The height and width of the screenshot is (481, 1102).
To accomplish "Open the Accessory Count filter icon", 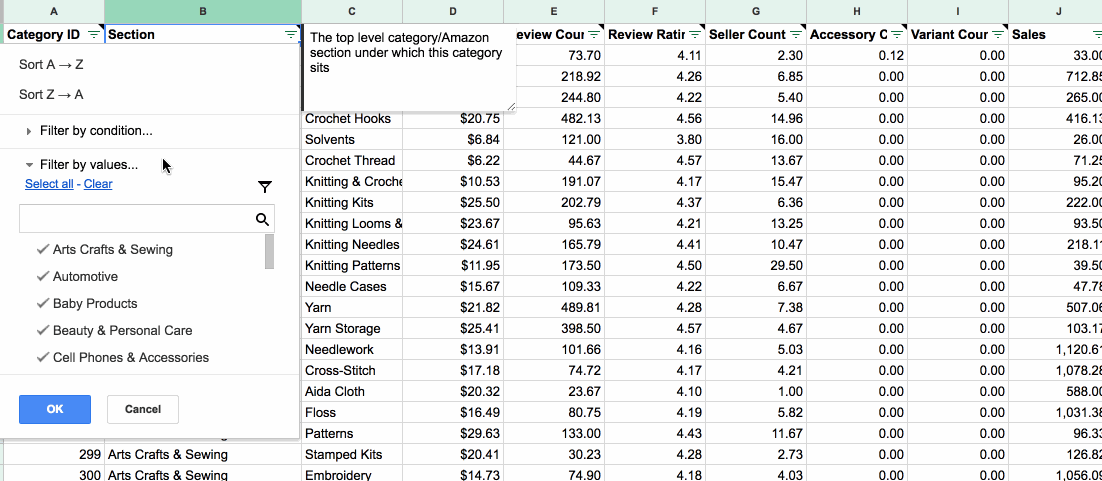I will [x=897, y=34].
